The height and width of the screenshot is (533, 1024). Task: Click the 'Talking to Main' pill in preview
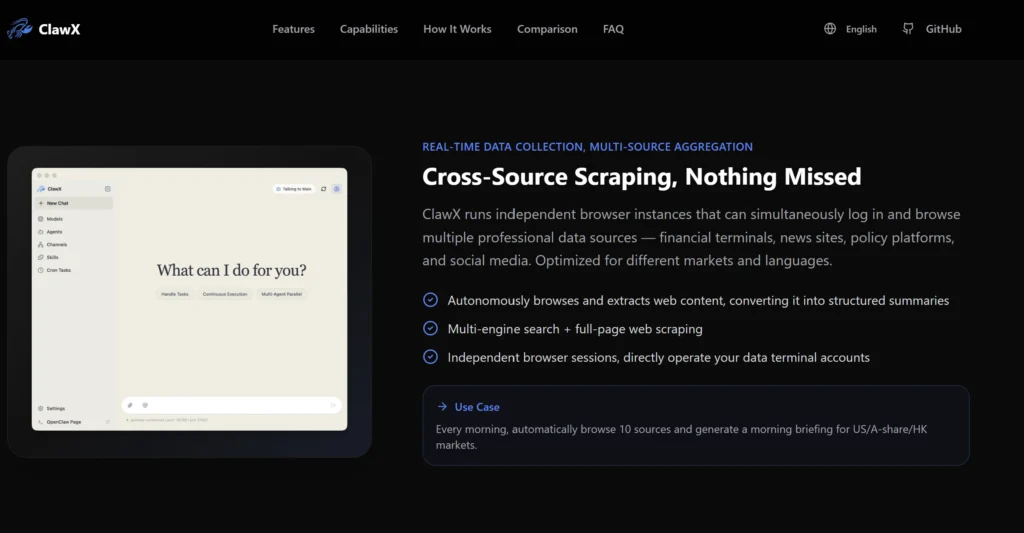click(294, 189)
